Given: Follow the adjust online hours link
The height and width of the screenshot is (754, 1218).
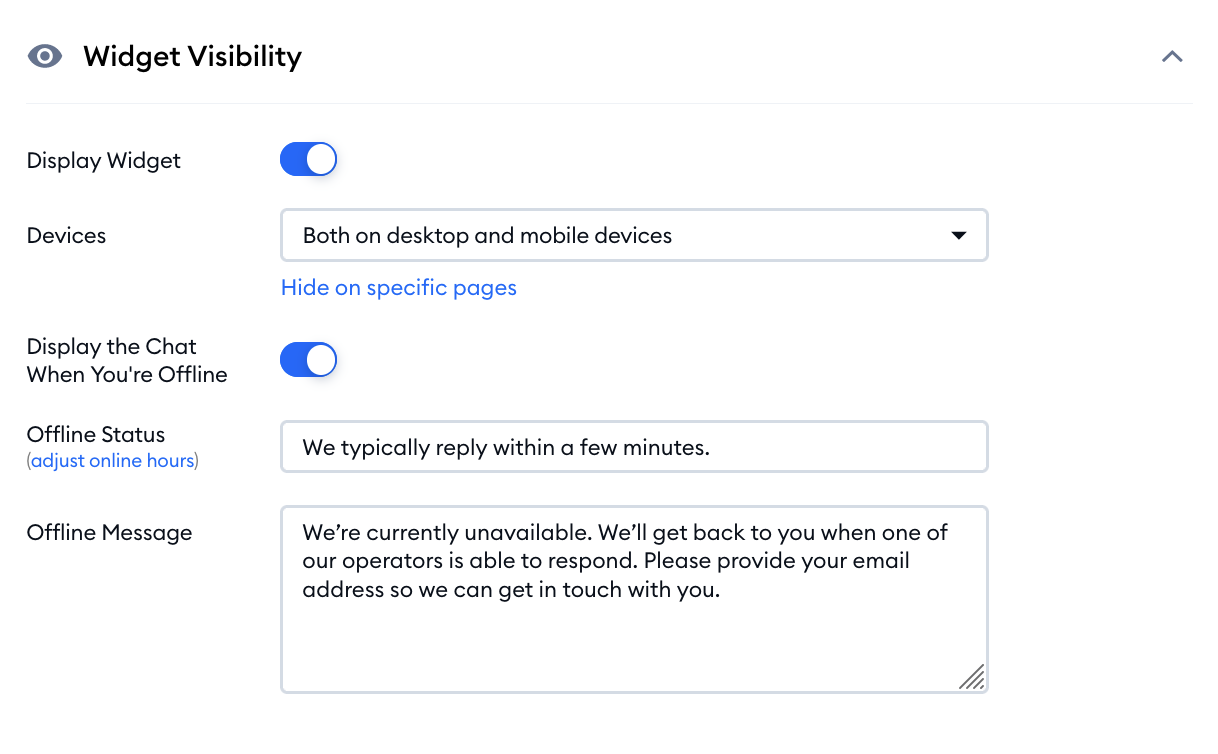Looking at the screenshot, I should [x=113, y=461].
